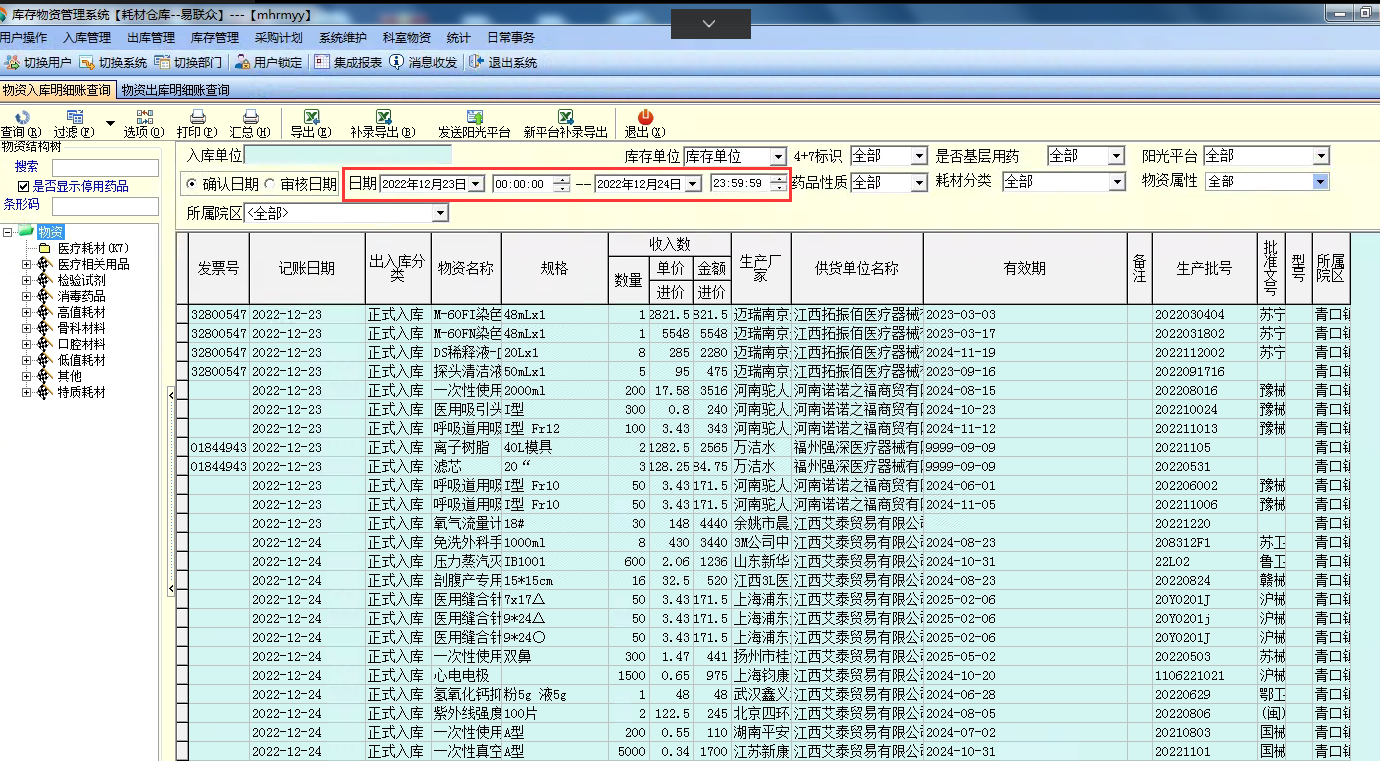1380x761 pixels.
Task: Click the 有效期 column header
Action: (x=1025, y=268)
